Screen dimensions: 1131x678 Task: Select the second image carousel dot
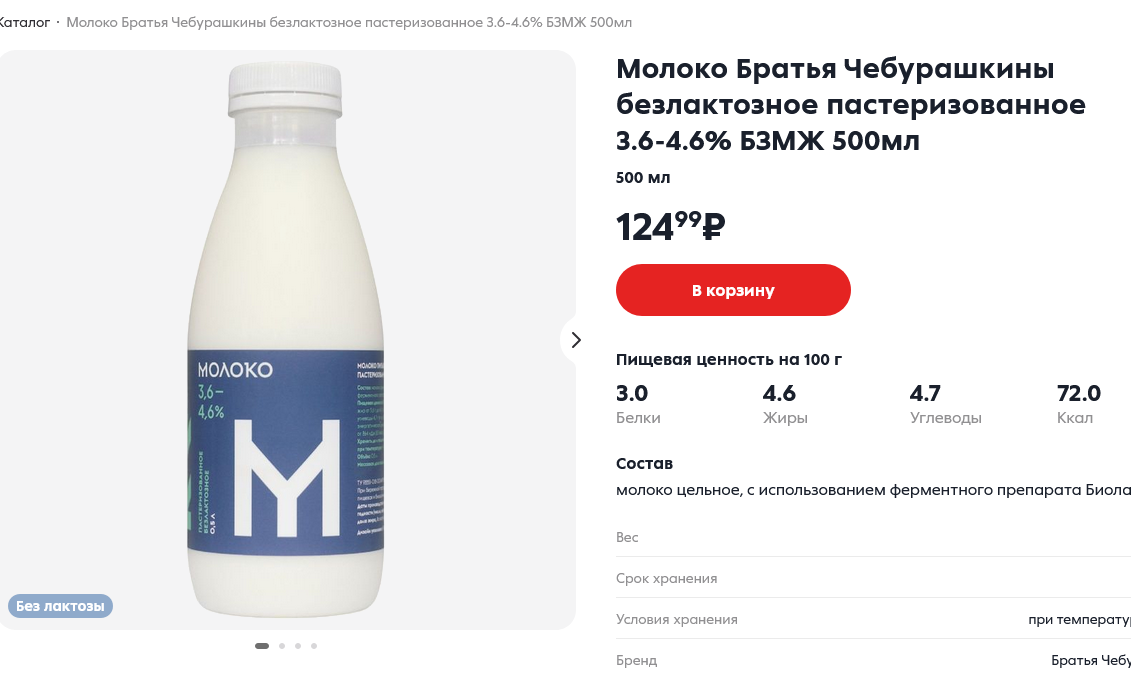pos(282,646)
